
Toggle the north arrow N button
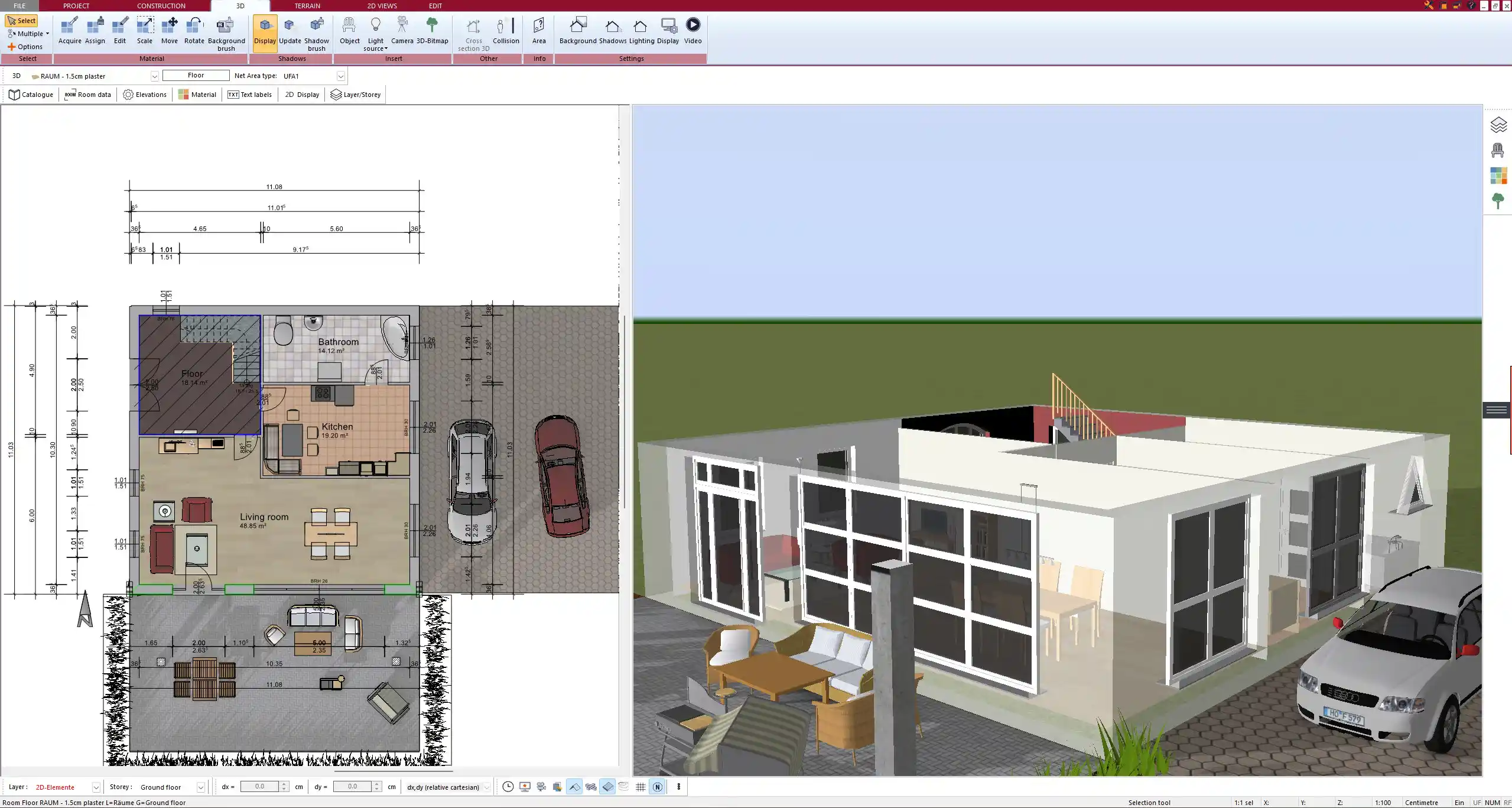658,787
